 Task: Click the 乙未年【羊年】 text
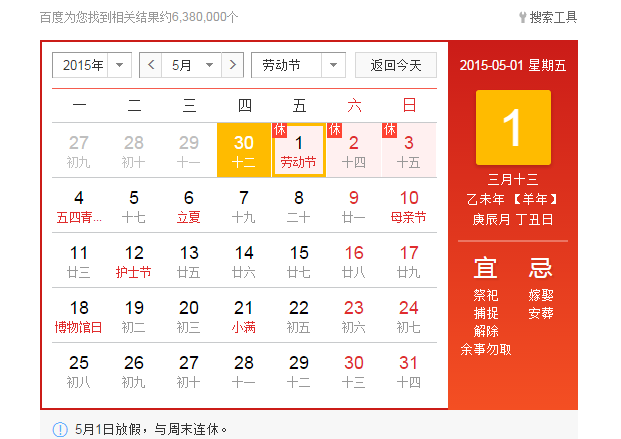point(513,199)
